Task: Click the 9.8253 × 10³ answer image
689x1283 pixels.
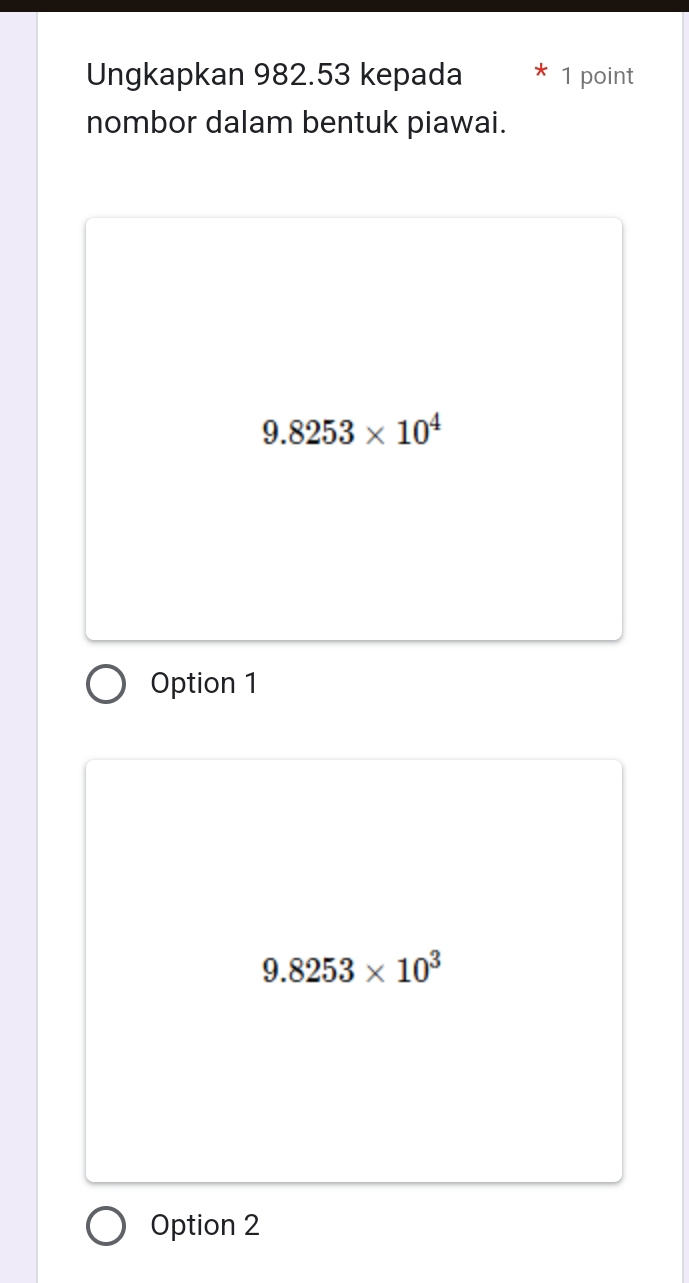Action: pos(354,970)
